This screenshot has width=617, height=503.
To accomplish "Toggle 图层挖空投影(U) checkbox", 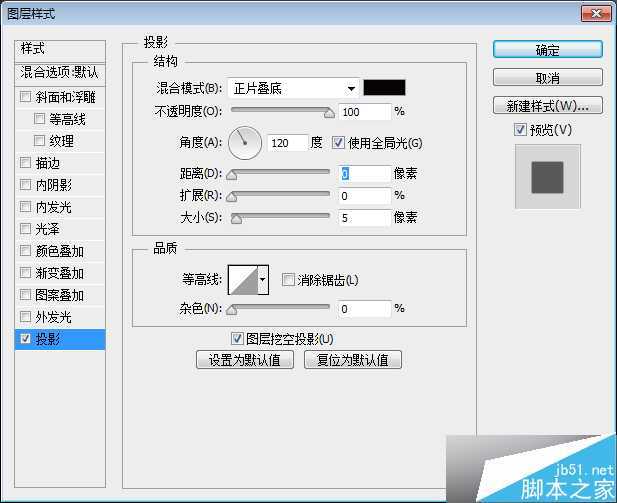I will [x=237, y=338].
